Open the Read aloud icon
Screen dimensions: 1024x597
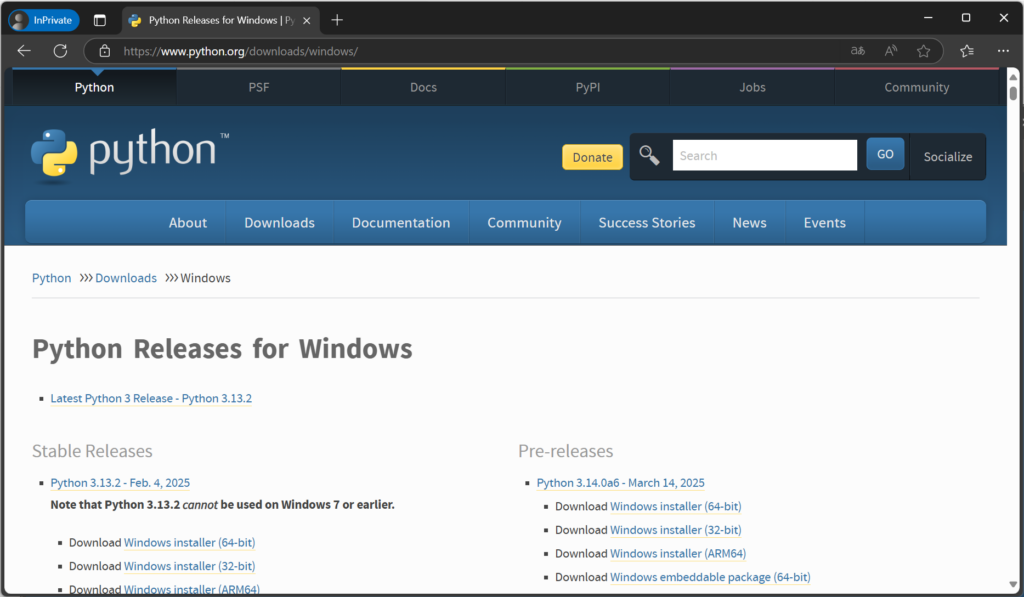[891, 51]
